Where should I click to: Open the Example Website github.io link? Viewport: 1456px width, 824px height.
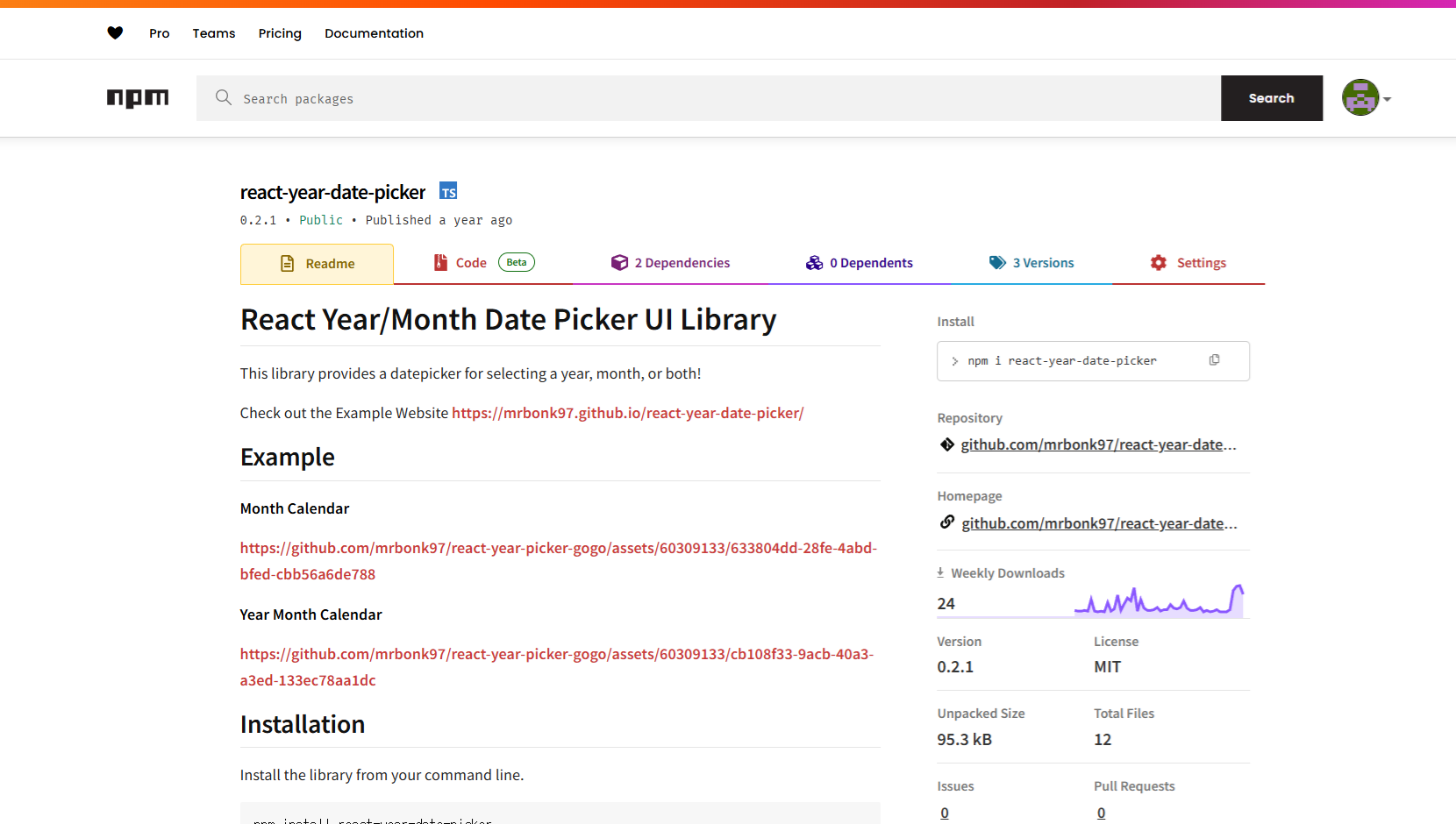click(627, 413)
